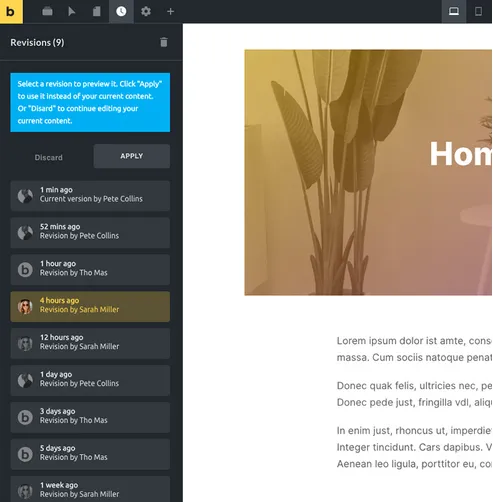This screenshot has height=502, width=493.
Task: Select the 12 hours ago revision
Action: point(90,344)
